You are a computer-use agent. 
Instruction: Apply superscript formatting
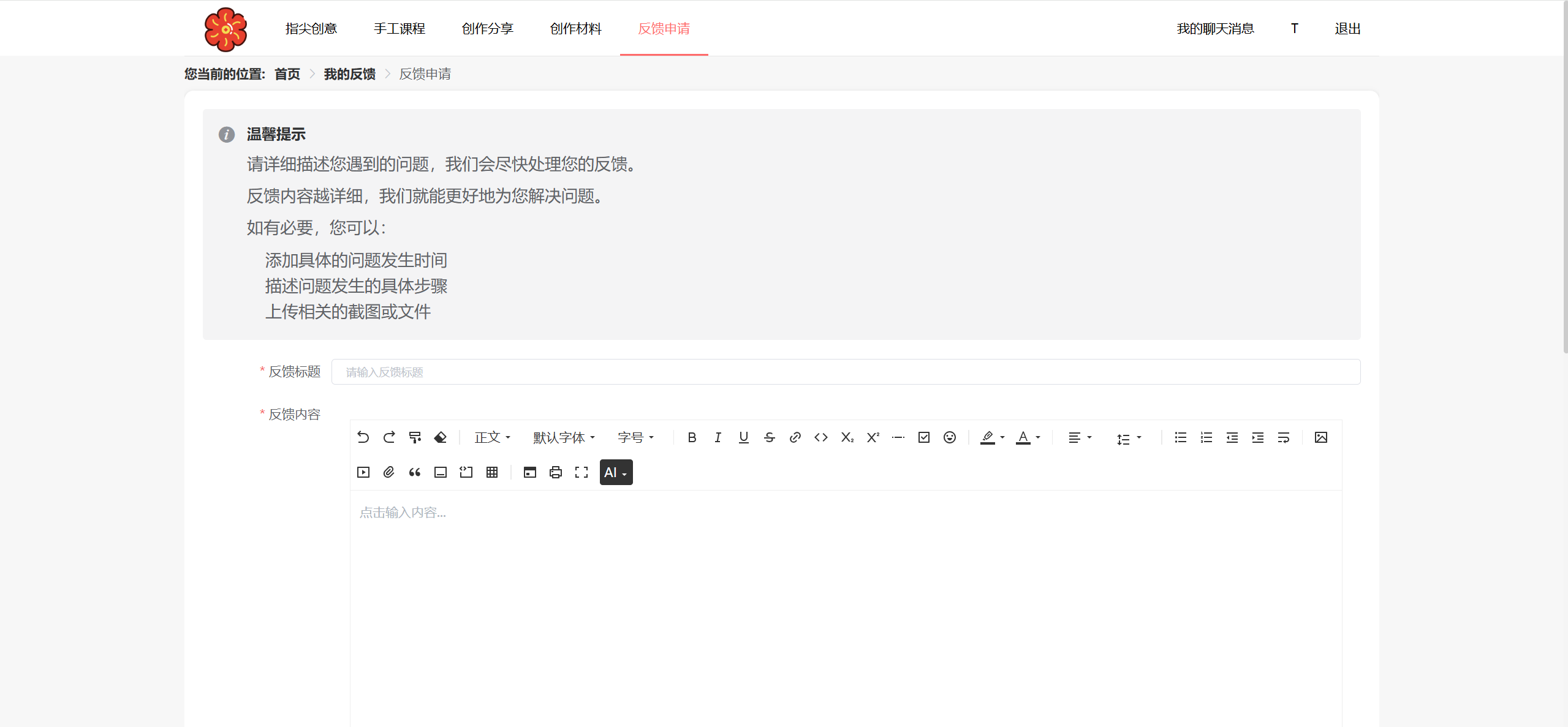873,437
